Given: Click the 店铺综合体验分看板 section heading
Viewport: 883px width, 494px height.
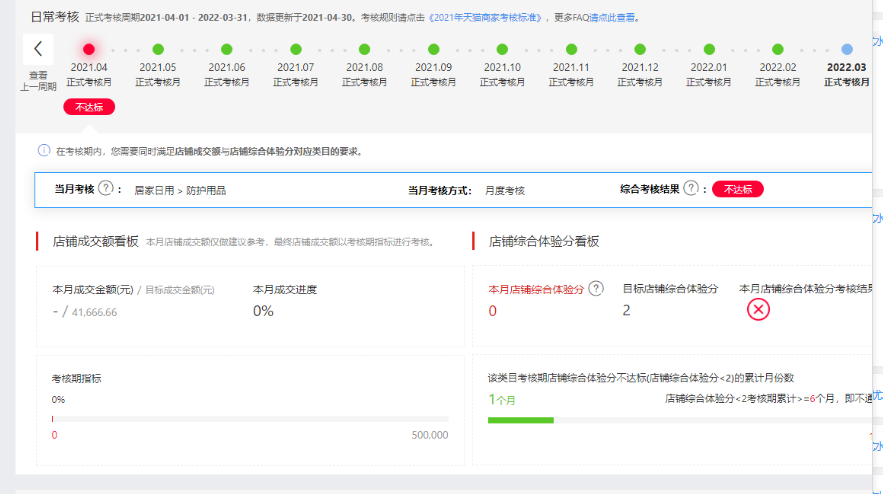Looking at the screenshot, I should 543,241.
